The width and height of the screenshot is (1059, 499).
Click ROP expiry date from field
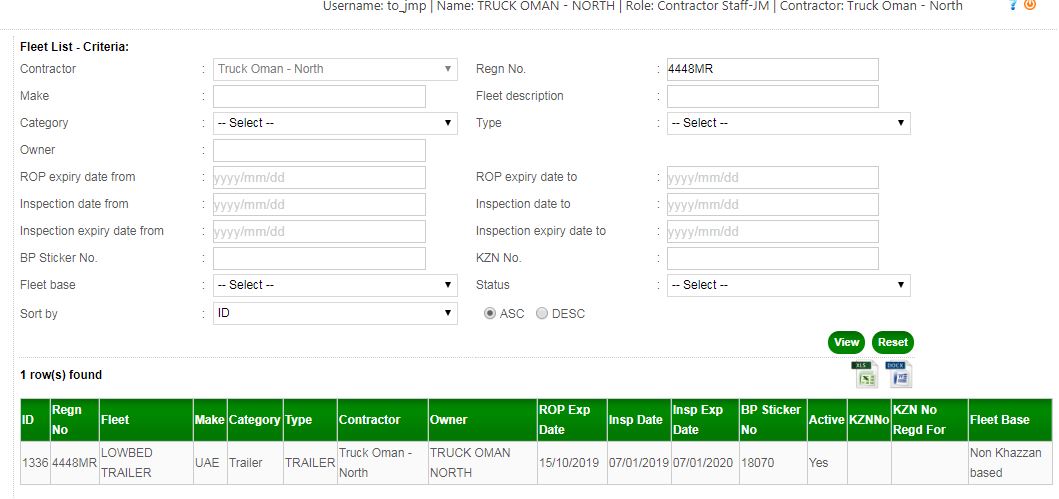pos(319,177)
